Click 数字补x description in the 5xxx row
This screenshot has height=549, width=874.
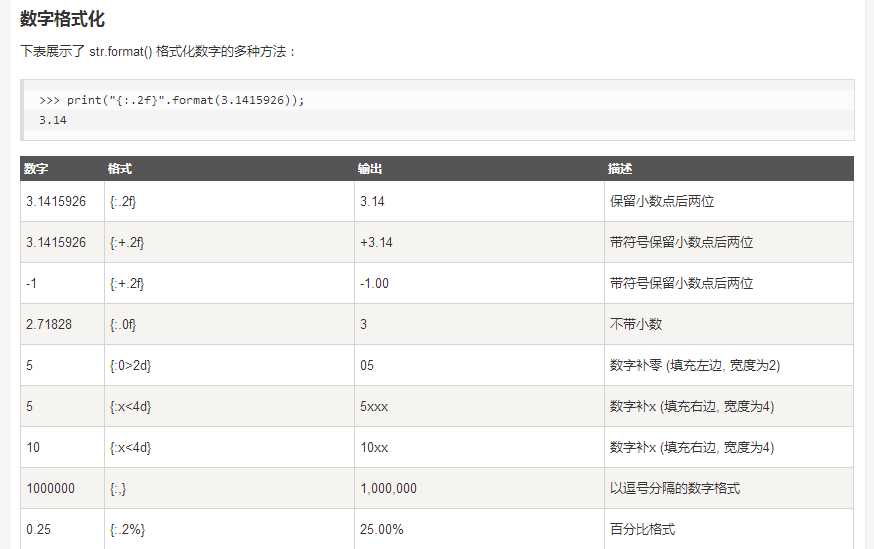coord(692,406)
